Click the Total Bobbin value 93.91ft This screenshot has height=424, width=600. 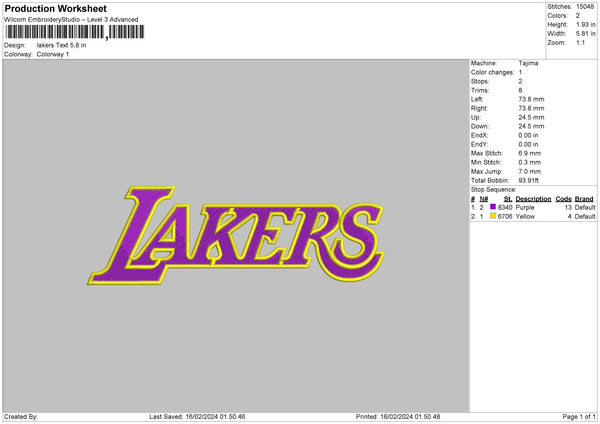pyautogui.click(x=528, y=180)
